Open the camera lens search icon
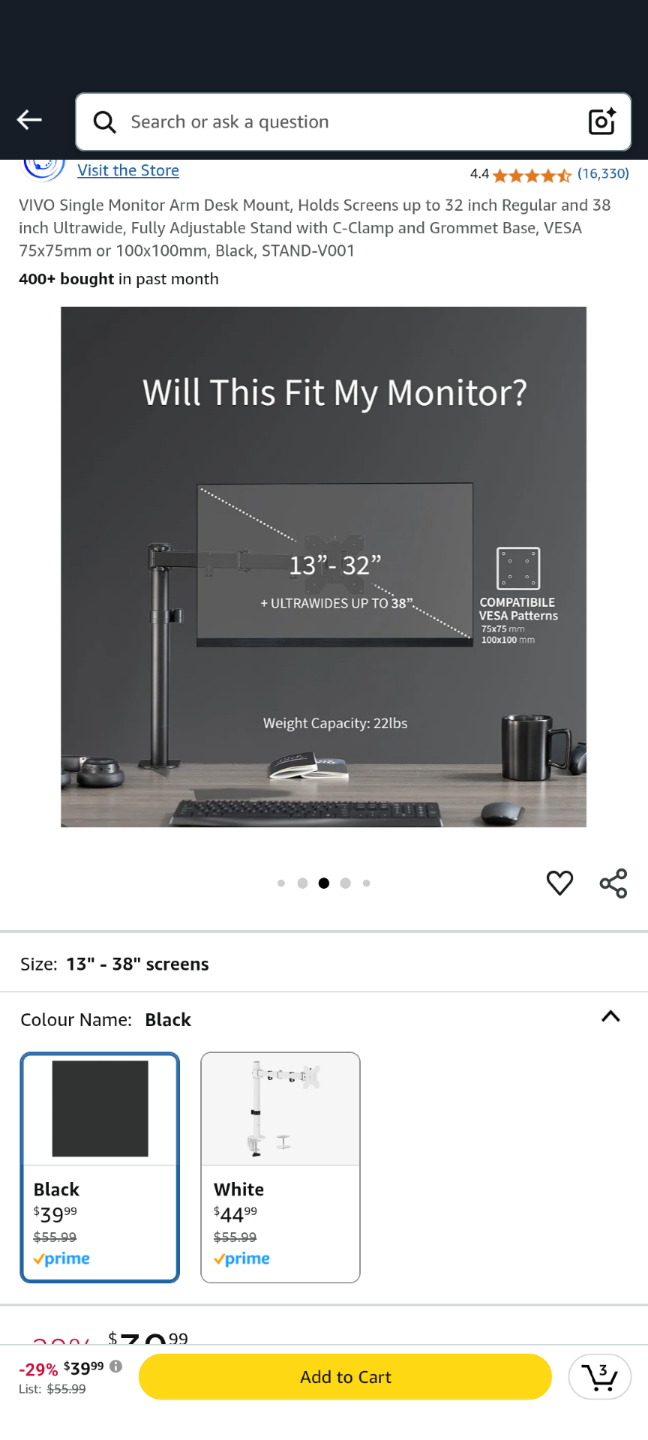 coord(602,121)
